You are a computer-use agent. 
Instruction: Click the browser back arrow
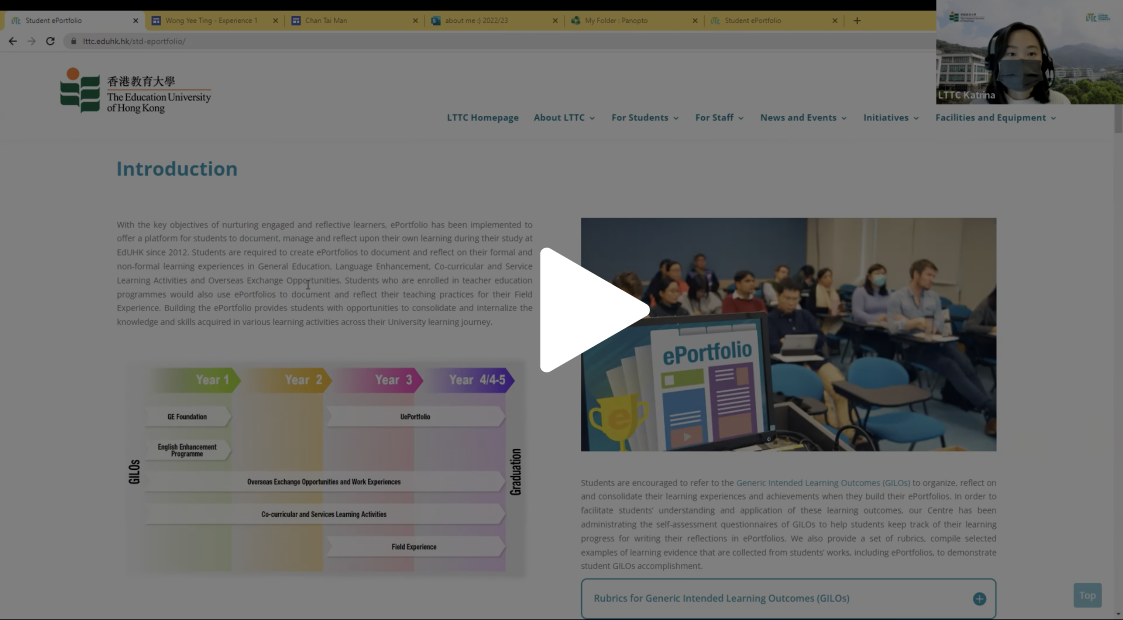13,41
